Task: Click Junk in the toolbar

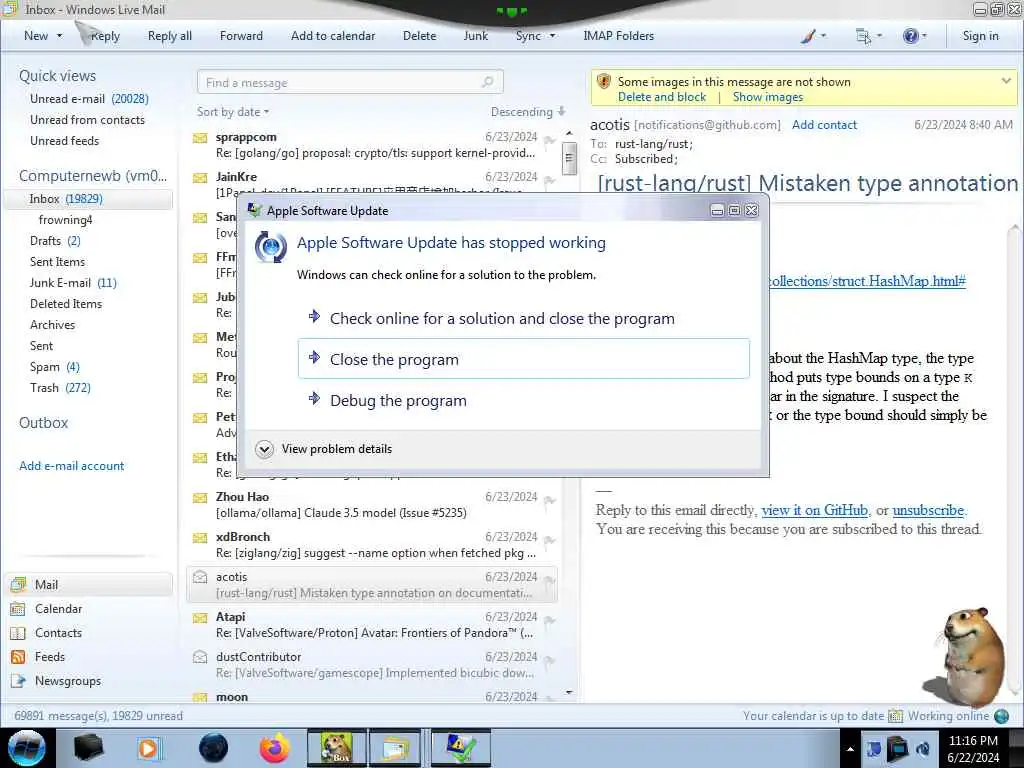Action: 475,36
